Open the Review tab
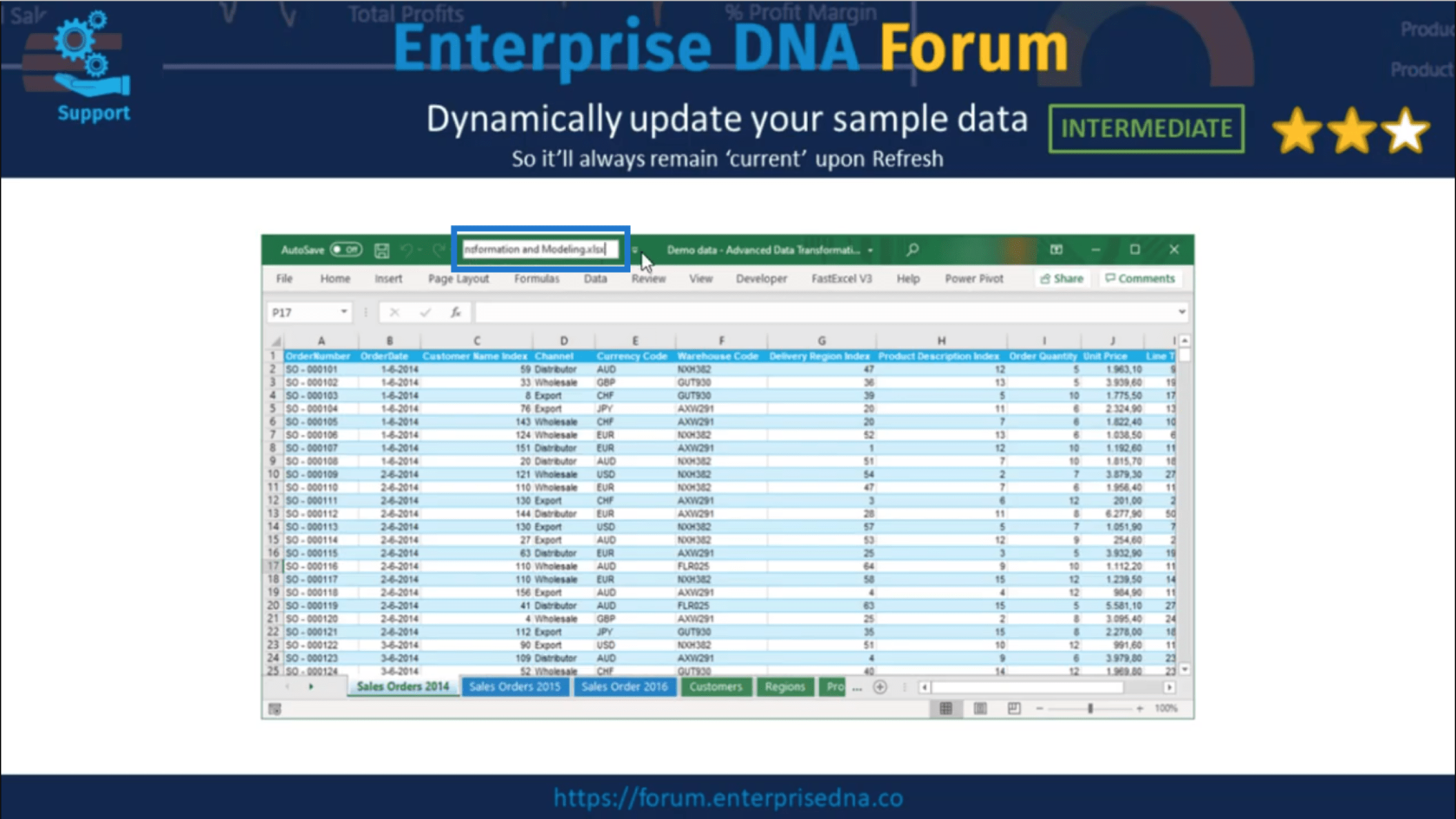 (648, 278)
